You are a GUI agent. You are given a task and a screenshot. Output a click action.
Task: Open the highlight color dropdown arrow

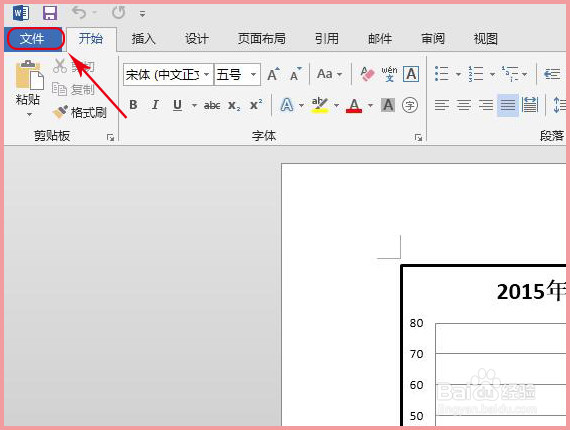336,106
